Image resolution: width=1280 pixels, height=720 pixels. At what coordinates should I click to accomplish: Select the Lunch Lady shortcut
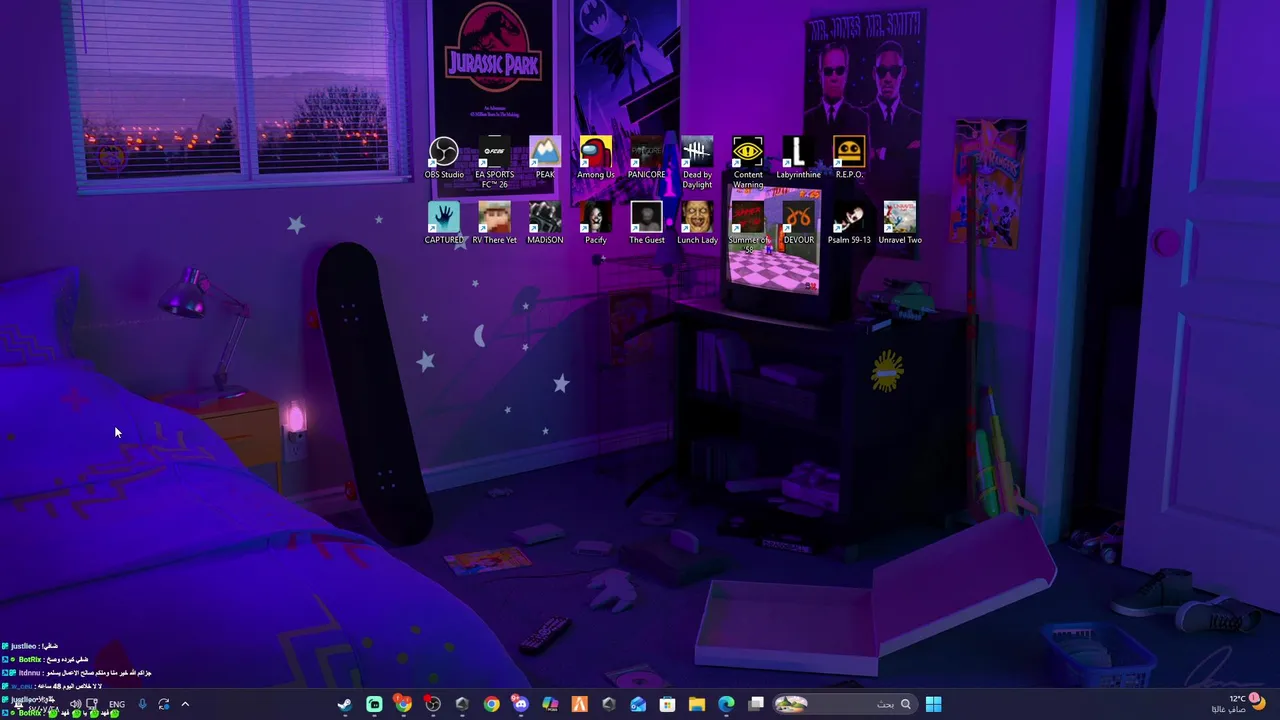697,224
